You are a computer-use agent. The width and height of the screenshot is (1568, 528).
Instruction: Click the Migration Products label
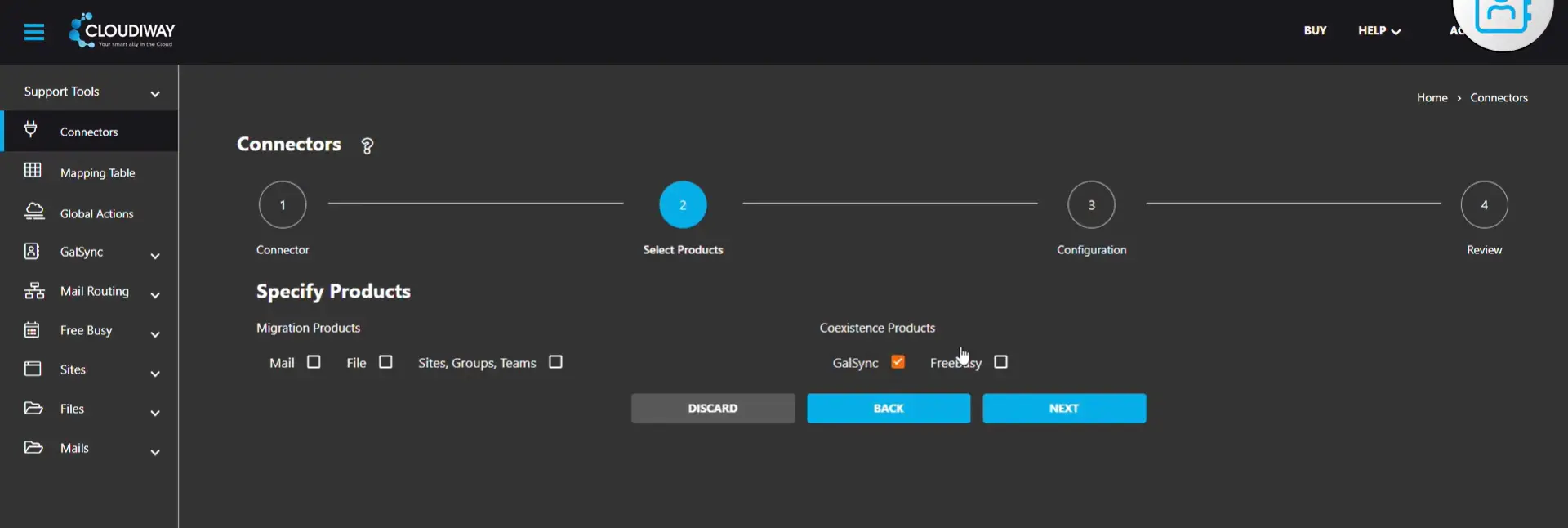point(308,328)
